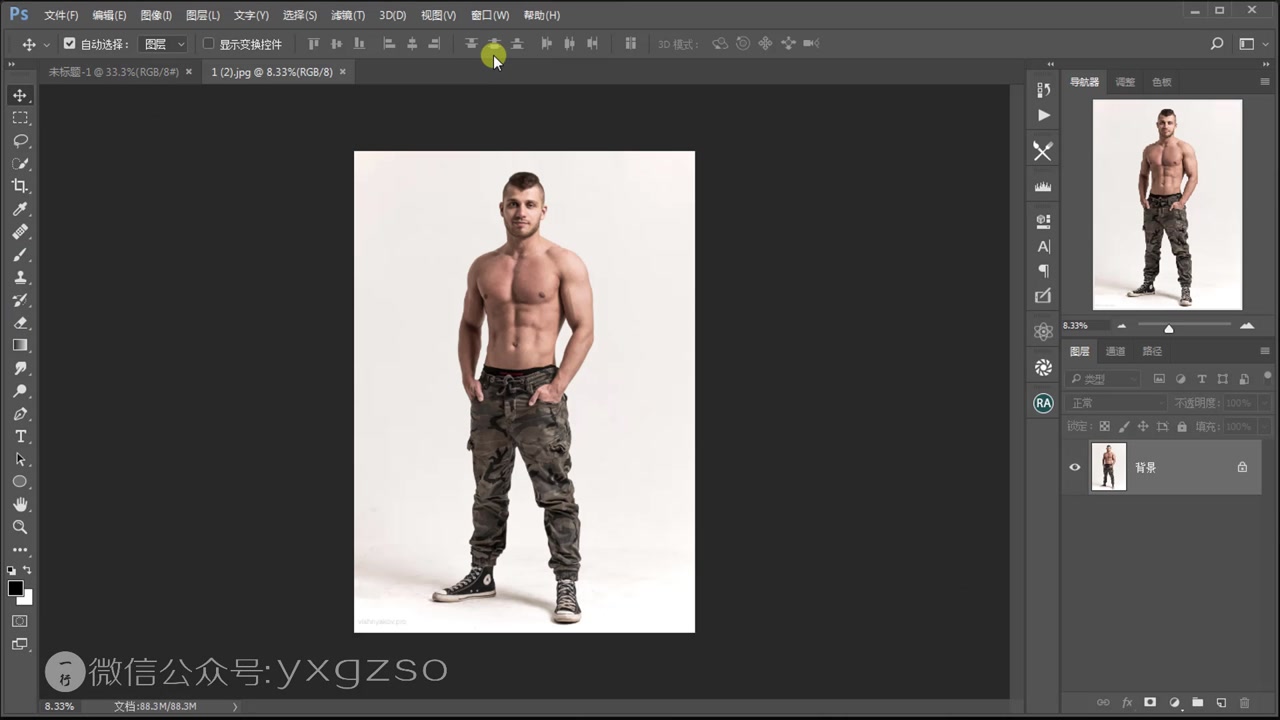Expand the collapsed toolbox double-arrow

point(13,64)
